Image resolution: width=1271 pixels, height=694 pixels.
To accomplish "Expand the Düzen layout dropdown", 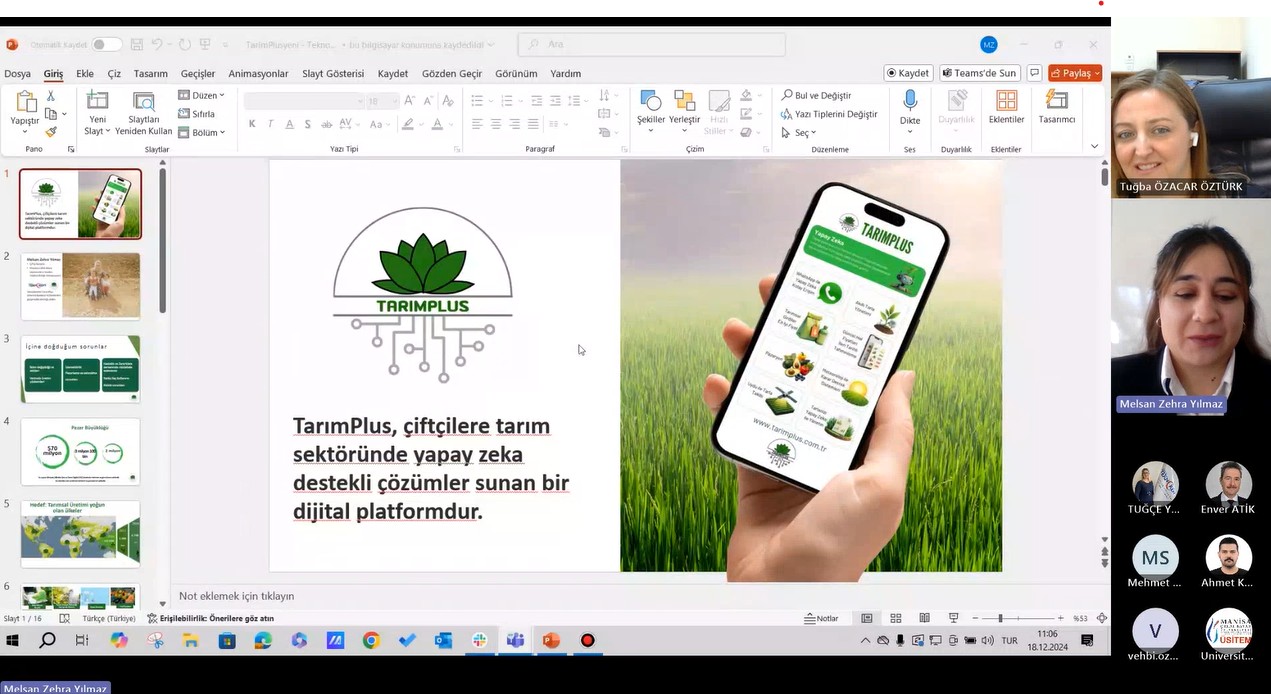I will (x=201, y=95).
